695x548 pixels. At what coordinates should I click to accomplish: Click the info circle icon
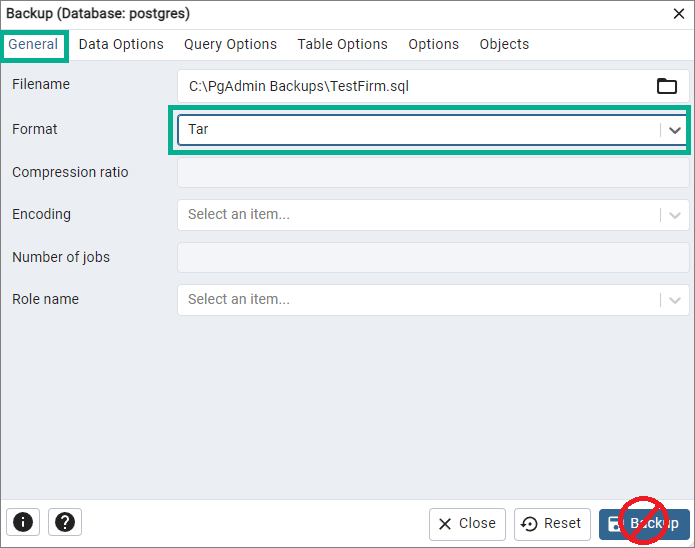point(23,522)
